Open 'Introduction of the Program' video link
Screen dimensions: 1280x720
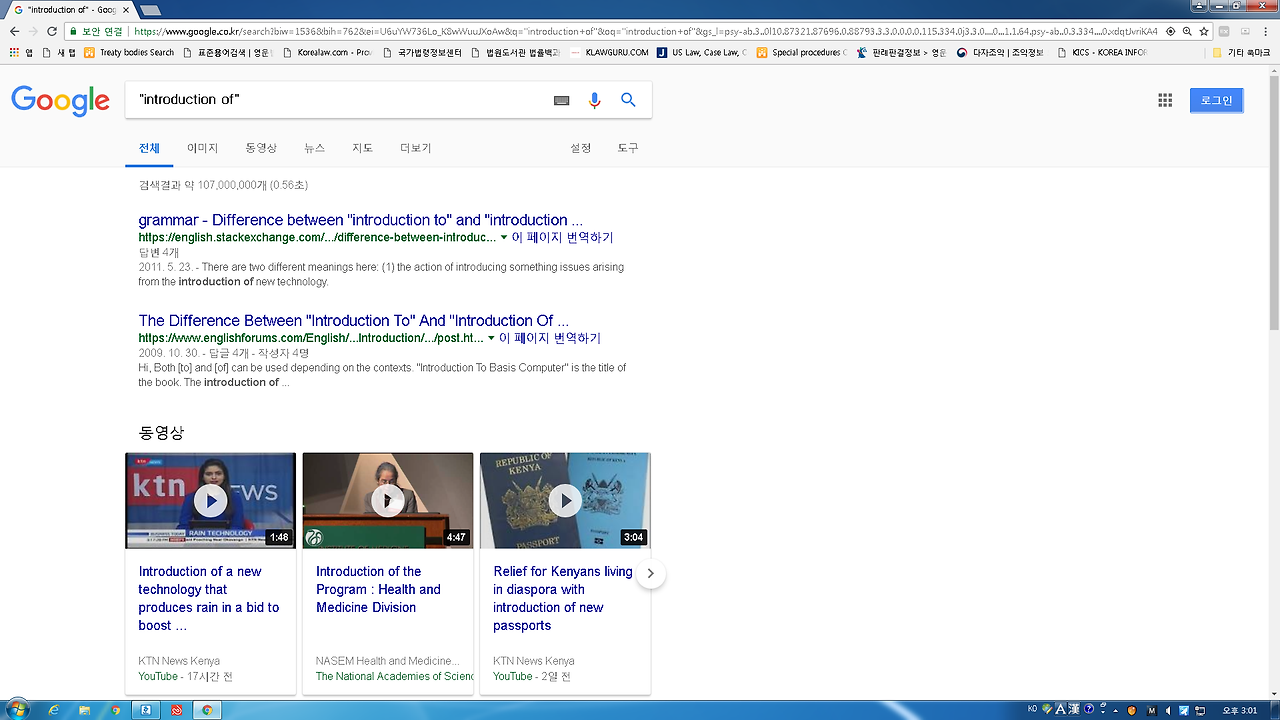point(378,589)
